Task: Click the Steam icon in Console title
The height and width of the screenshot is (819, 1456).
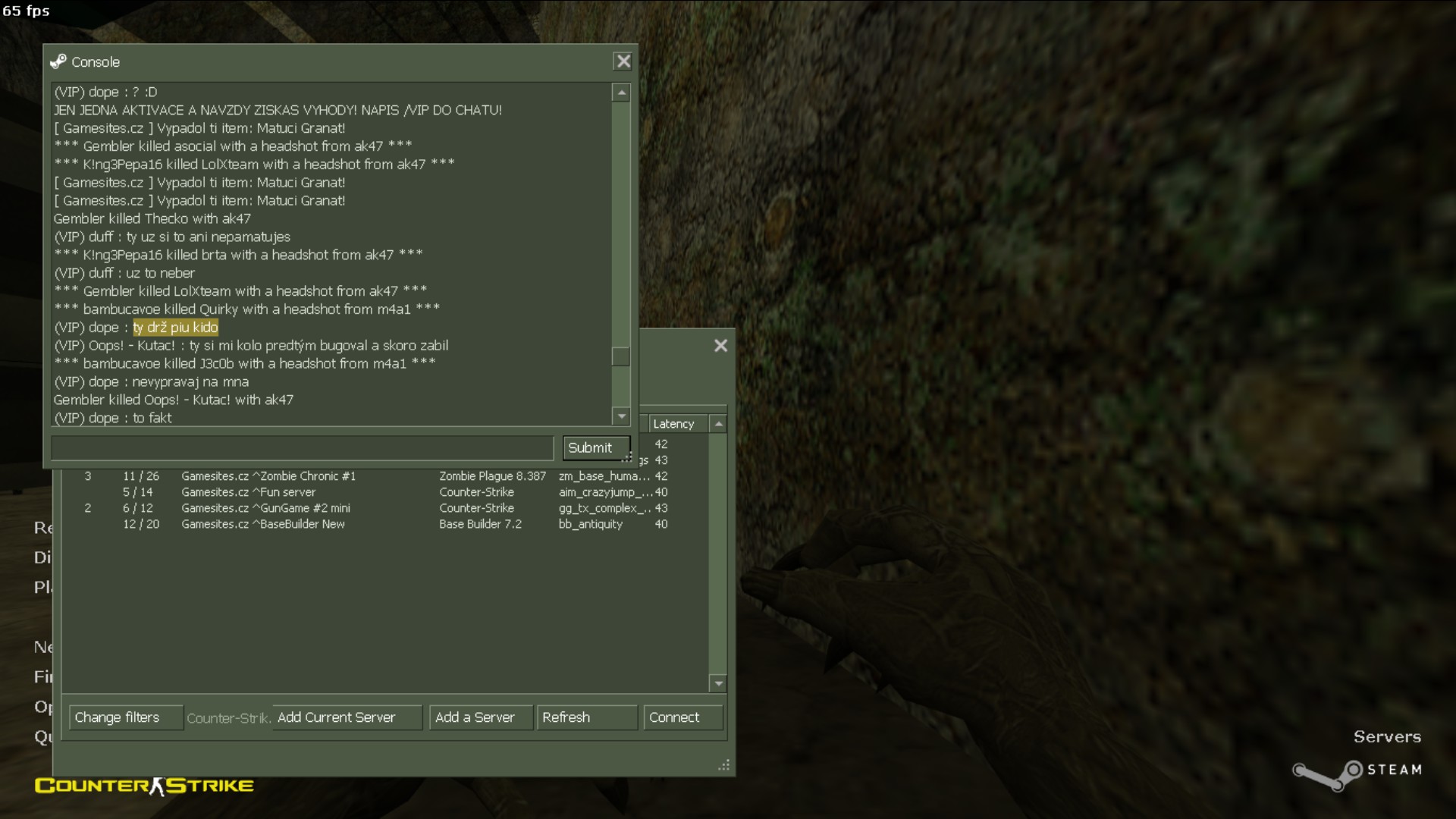Action: pyautogui.click(x=58, y=61)
